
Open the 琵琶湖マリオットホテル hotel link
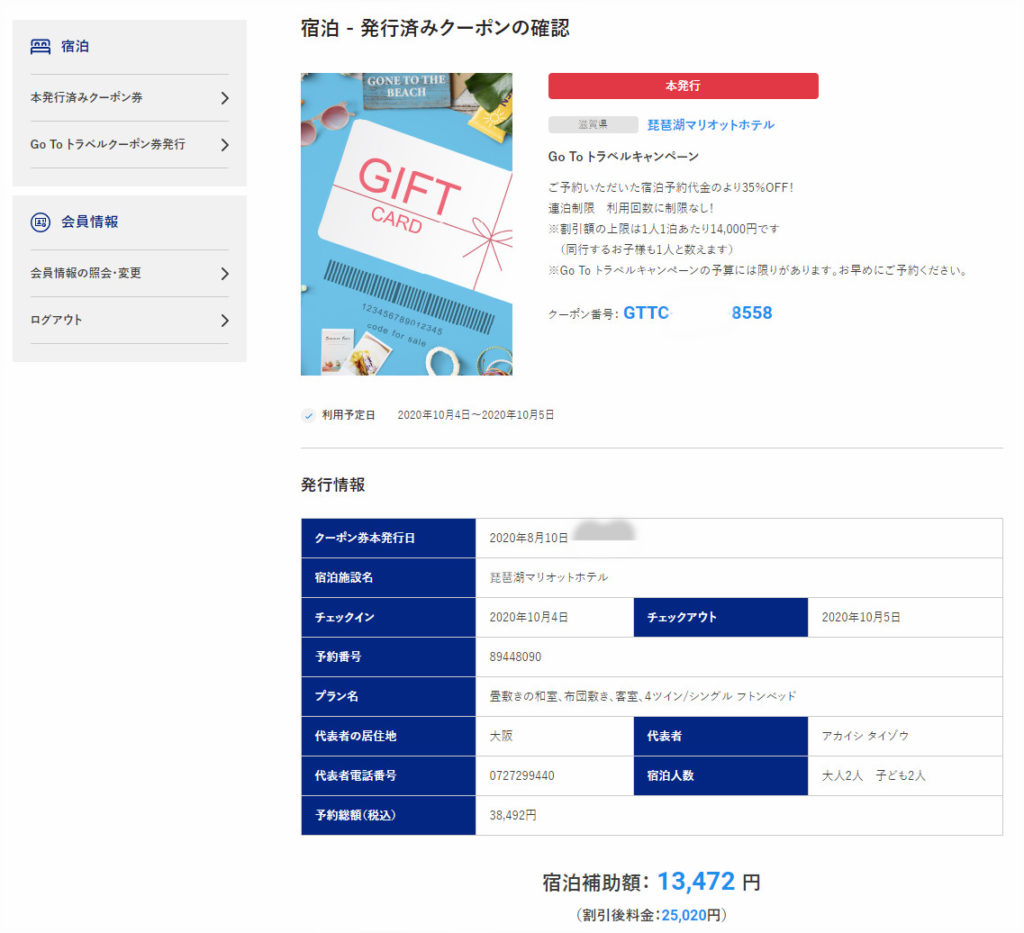point(710,125)
